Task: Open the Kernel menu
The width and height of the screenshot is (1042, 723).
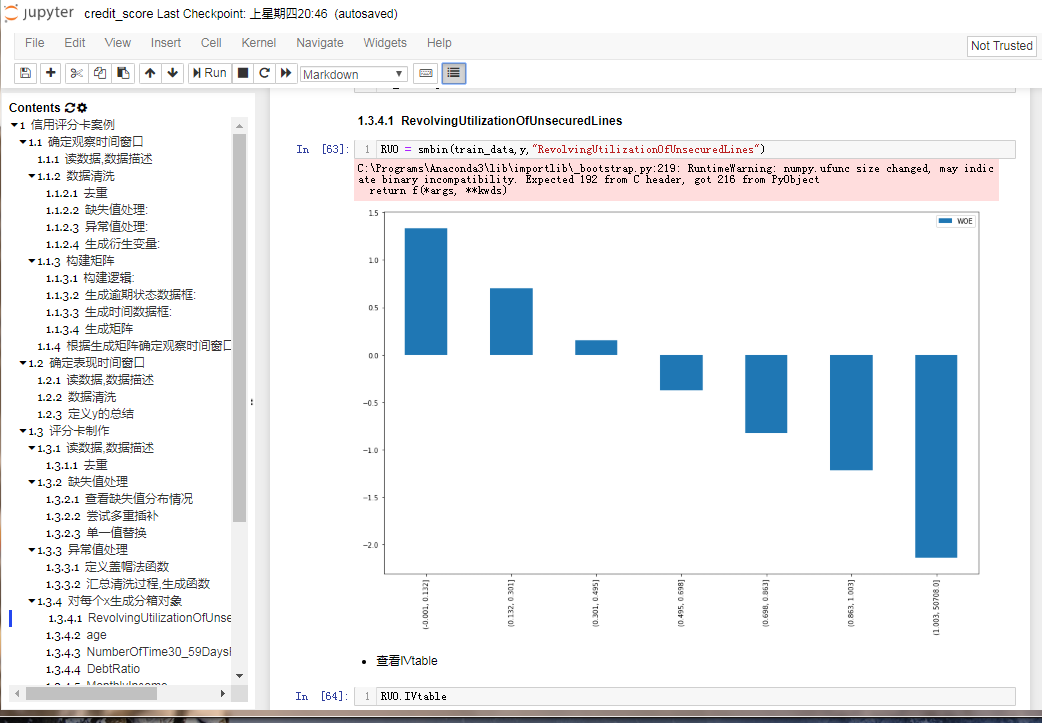Action: tap(259, 43)
